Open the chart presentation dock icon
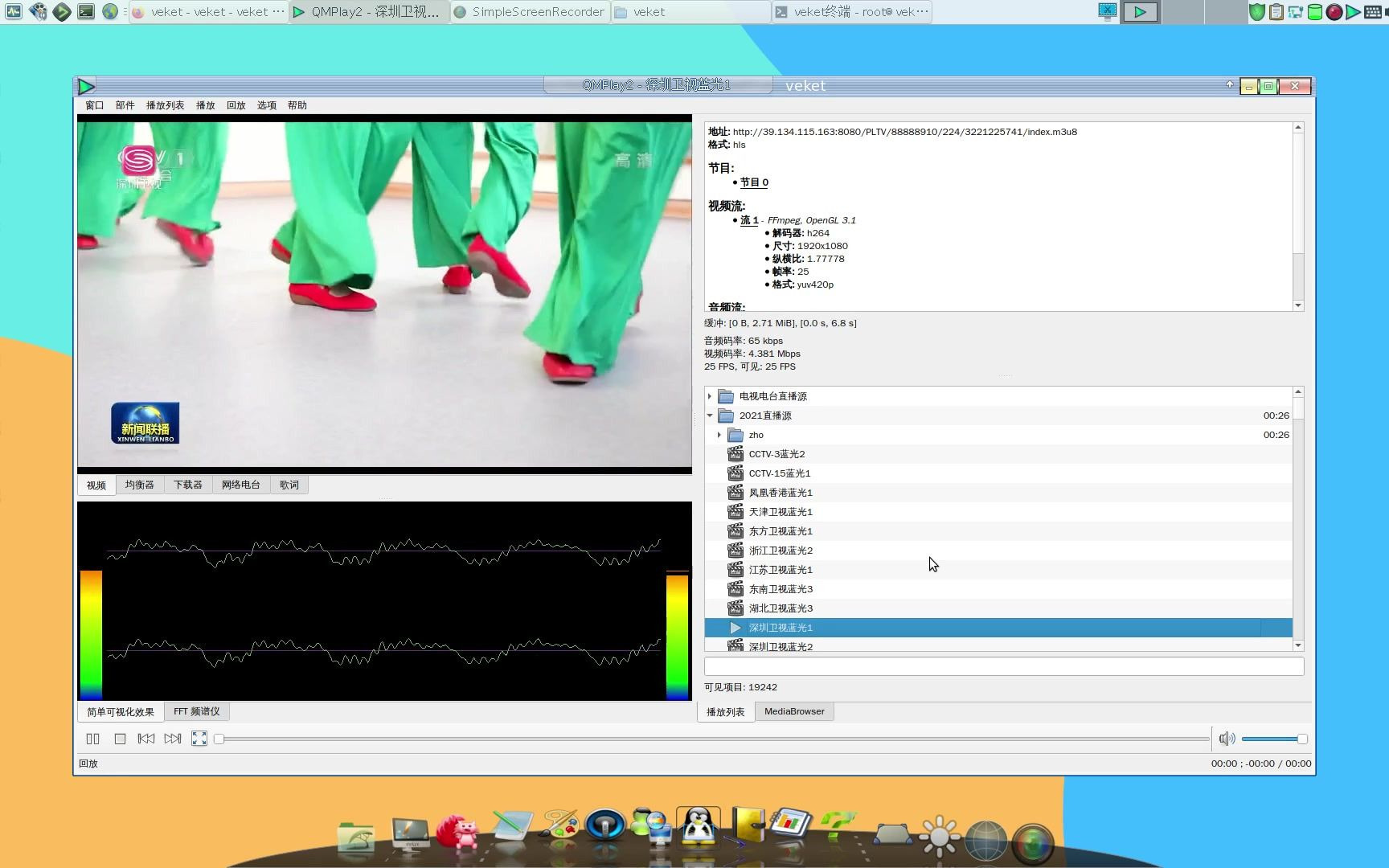Image resolution: width=1389 pixels, height=868 pixels. click(x=792, y=825)
